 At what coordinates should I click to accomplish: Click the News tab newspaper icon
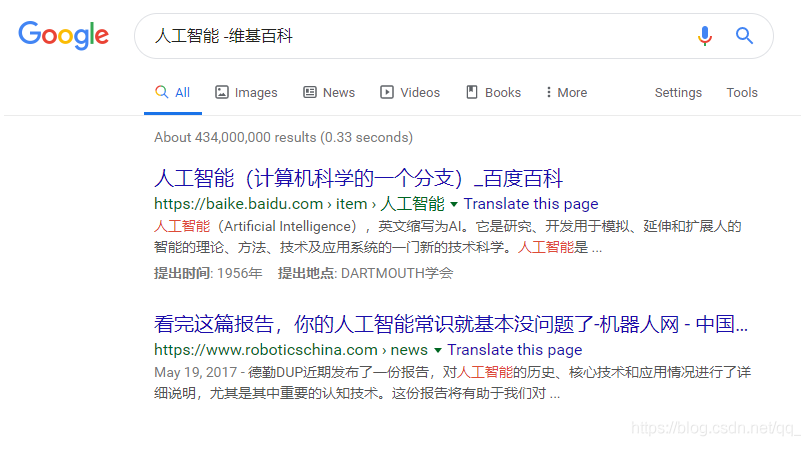(310, 92)
